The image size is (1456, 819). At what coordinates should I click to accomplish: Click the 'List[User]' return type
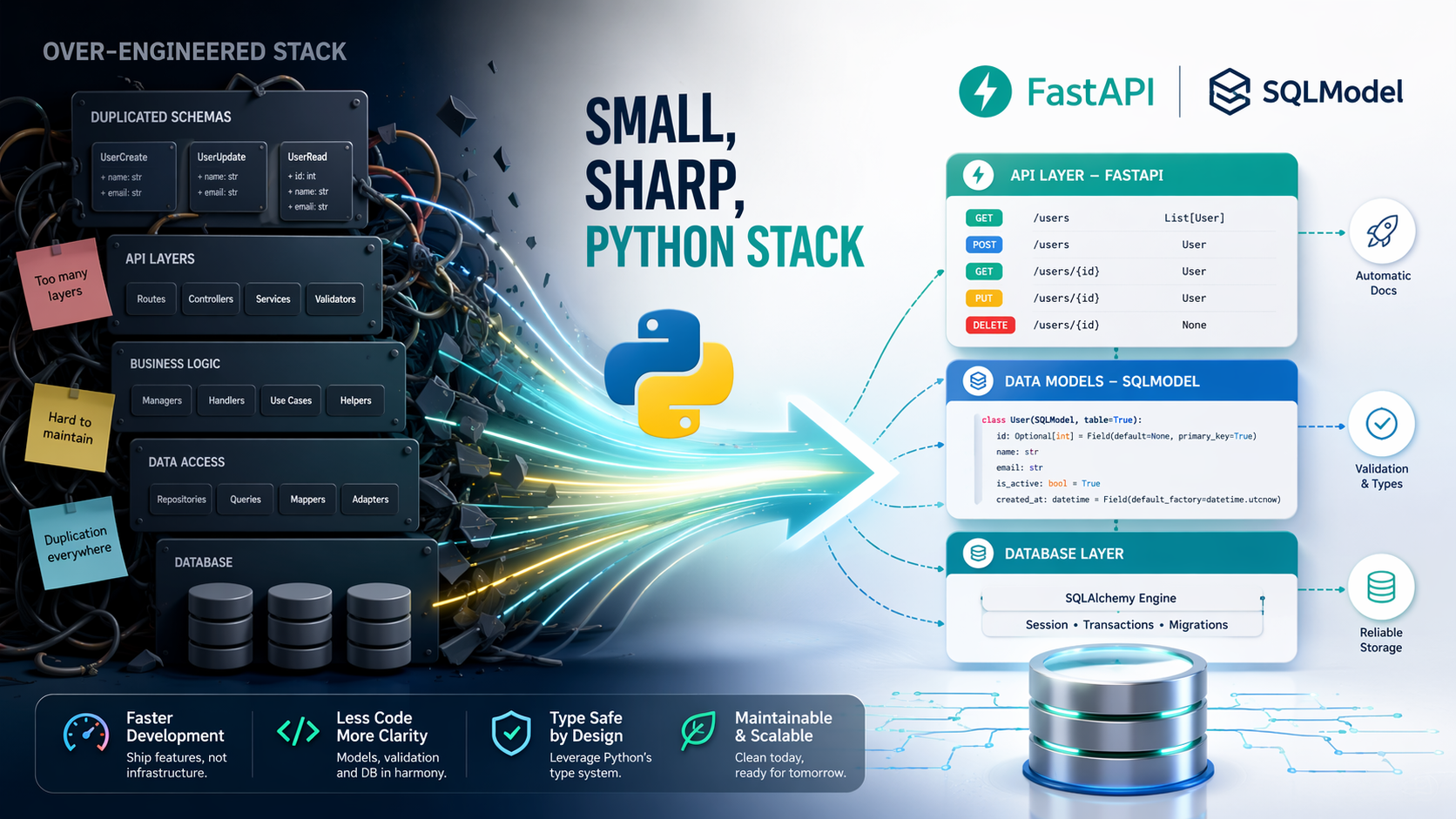(x=1194, y=218)
